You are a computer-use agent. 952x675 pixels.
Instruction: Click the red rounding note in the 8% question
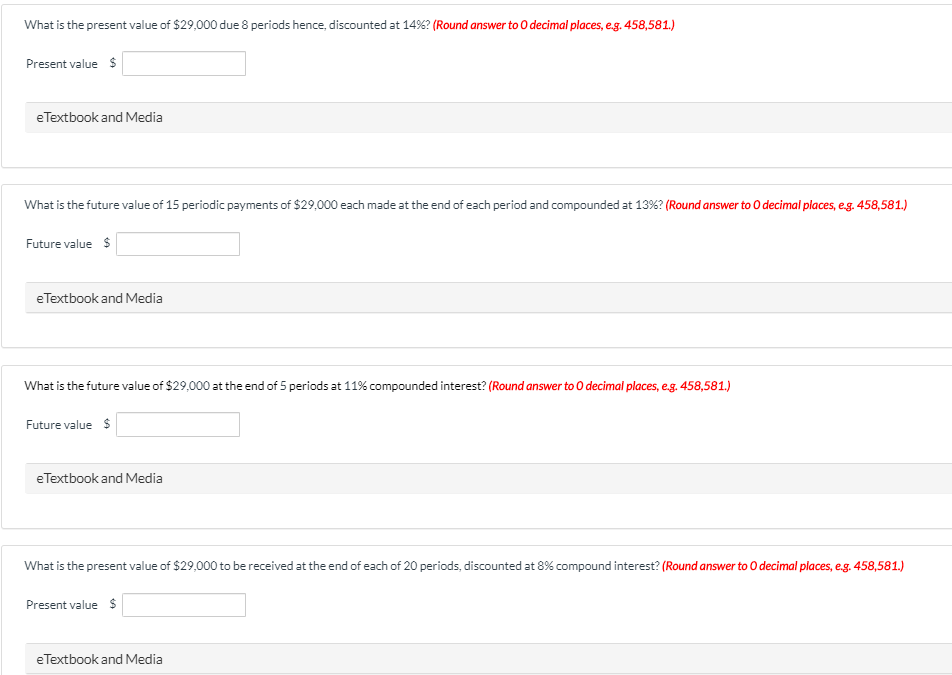[783, 566]
